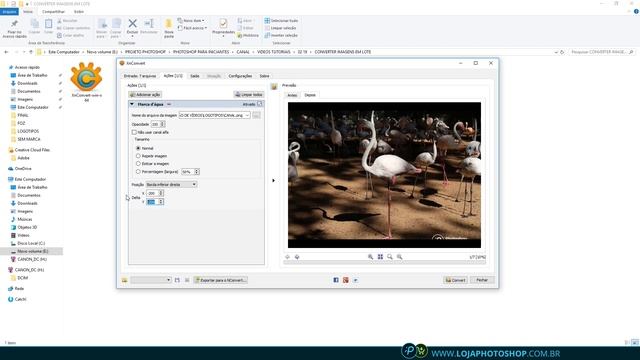This screenshot has height=360, width=640.
Task: Open the Novo item dropdown in ribbon
Action: tap(191, 20)
